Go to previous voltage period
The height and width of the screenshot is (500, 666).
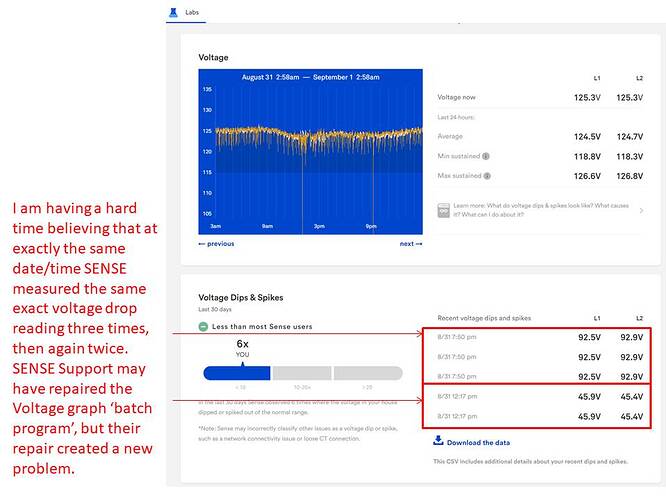coord(216,244)
